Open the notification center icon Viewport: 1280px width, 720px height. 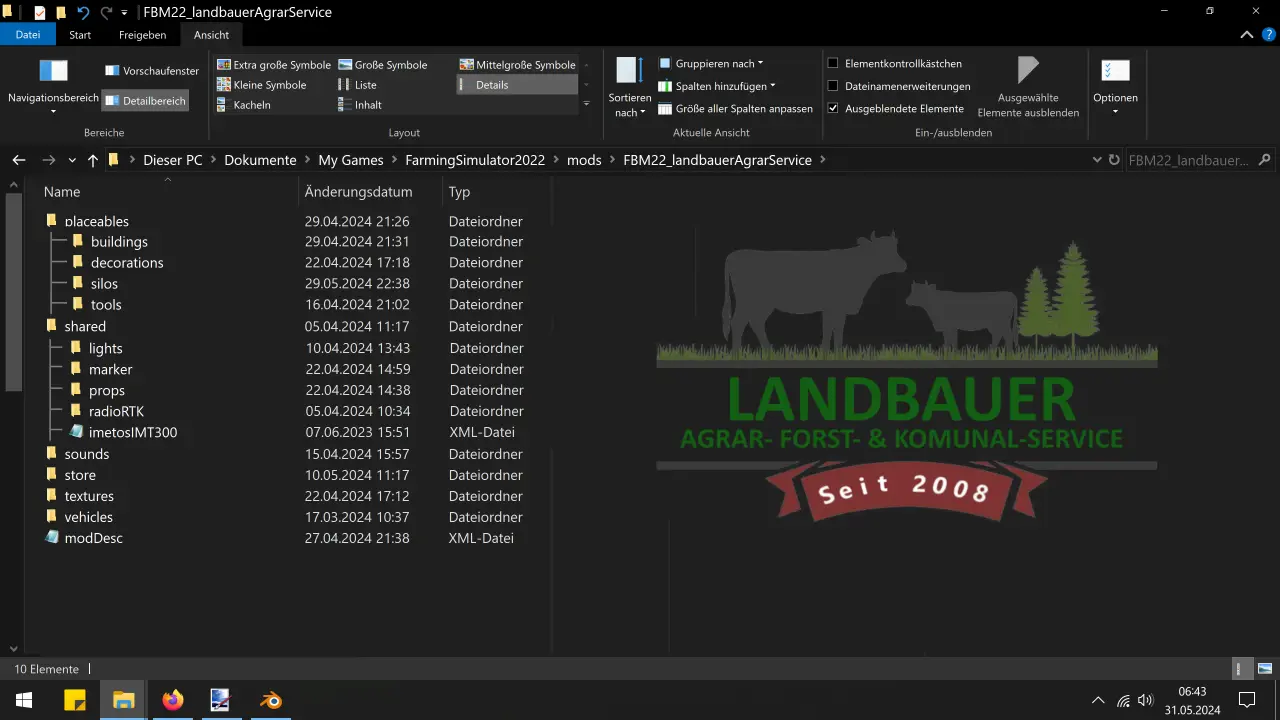click(1247, 699)
